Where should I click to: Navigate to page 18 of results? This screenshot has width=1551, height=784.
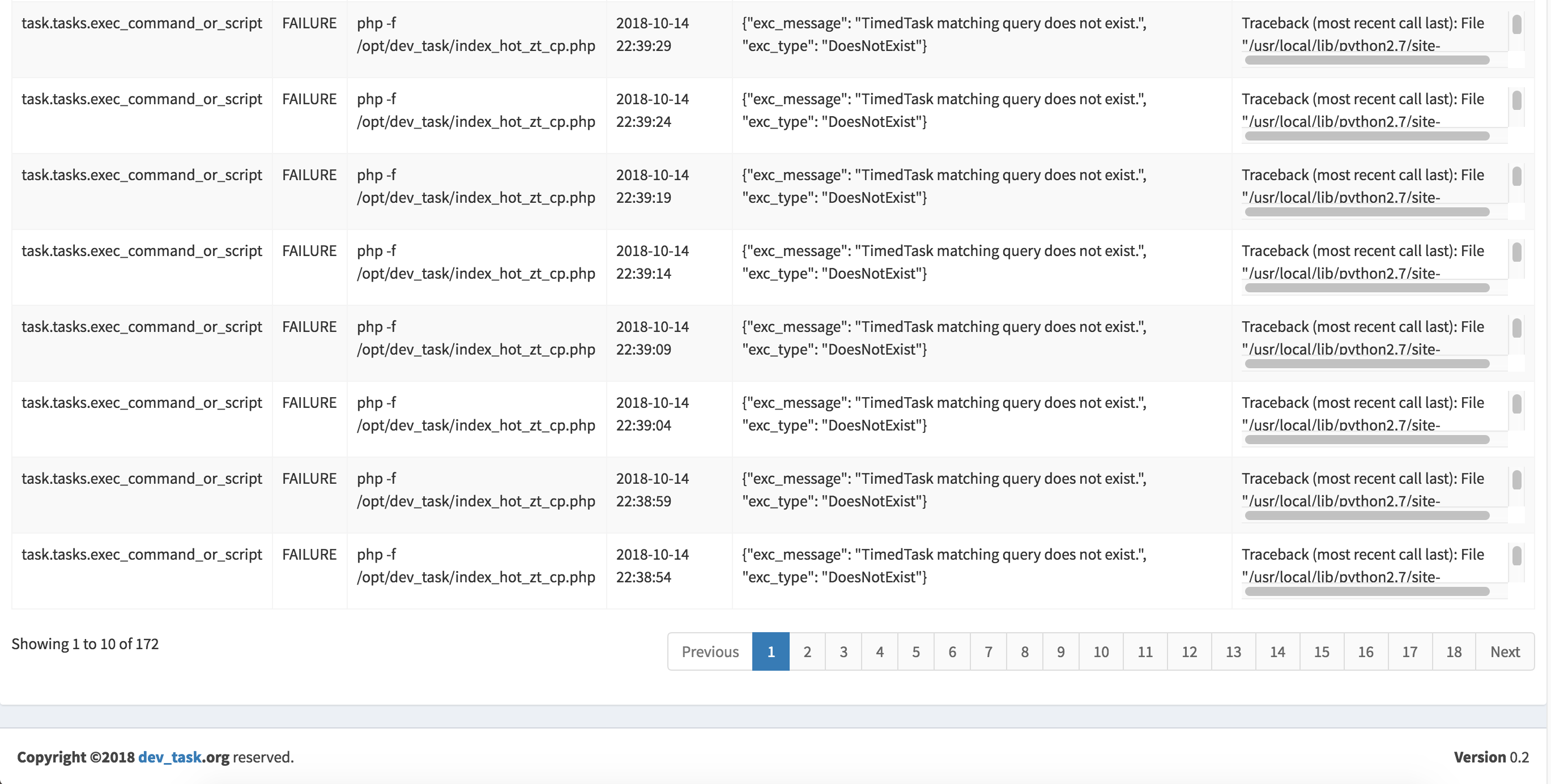coord(1454,651)
